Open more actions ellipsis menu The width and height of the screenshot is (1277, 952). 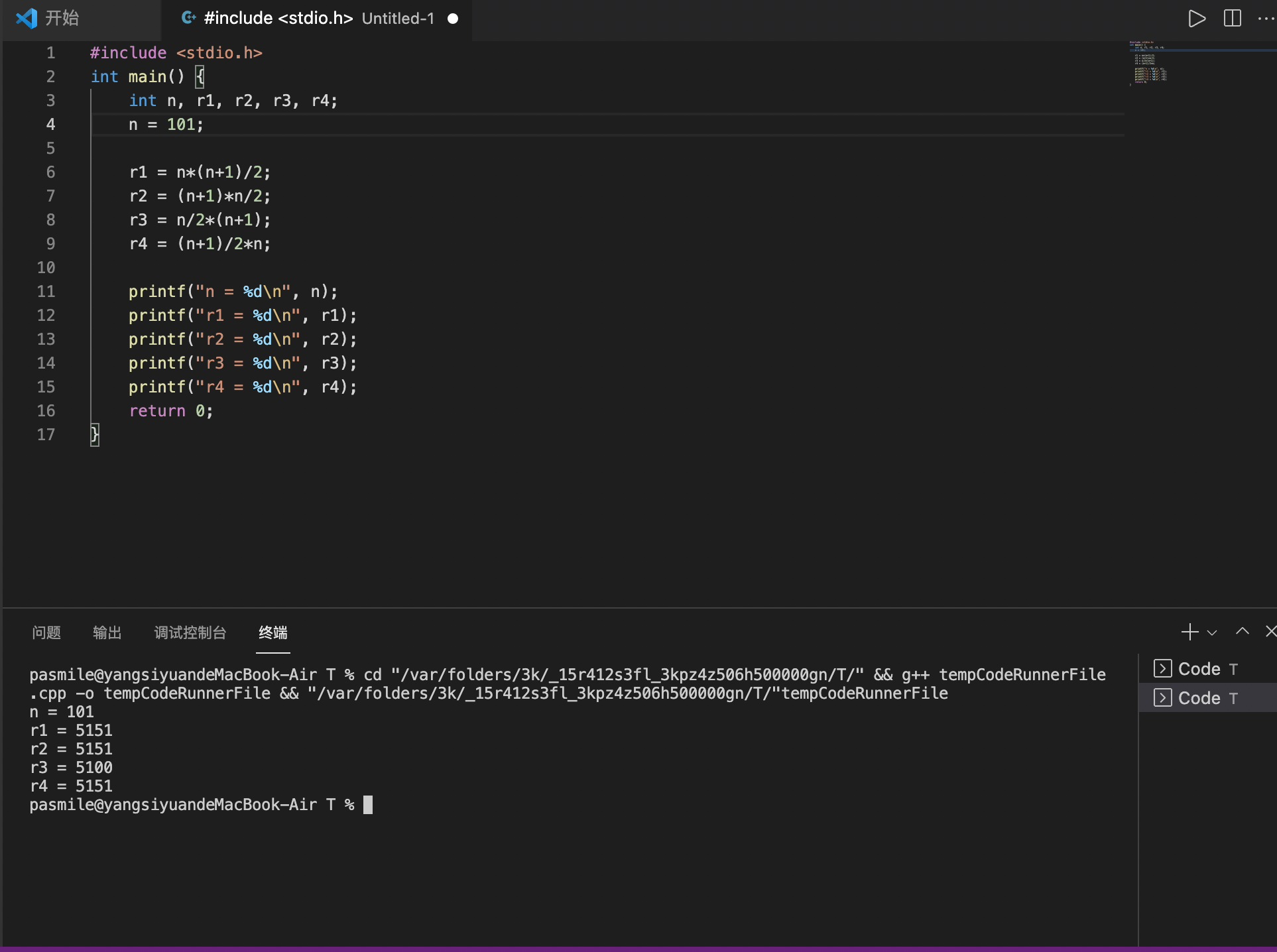tap(1265, 19)
